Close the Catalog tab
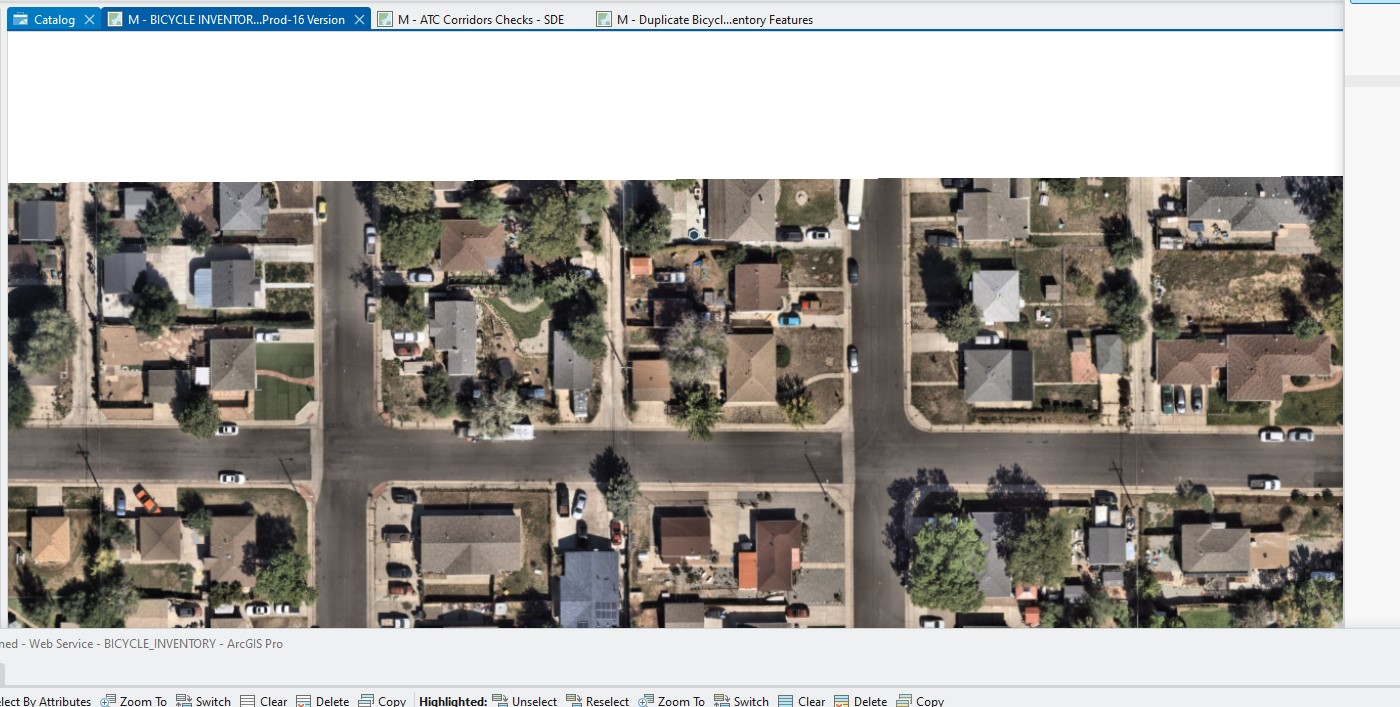This screenshot has height=707, width=1400. pos(89,18)
